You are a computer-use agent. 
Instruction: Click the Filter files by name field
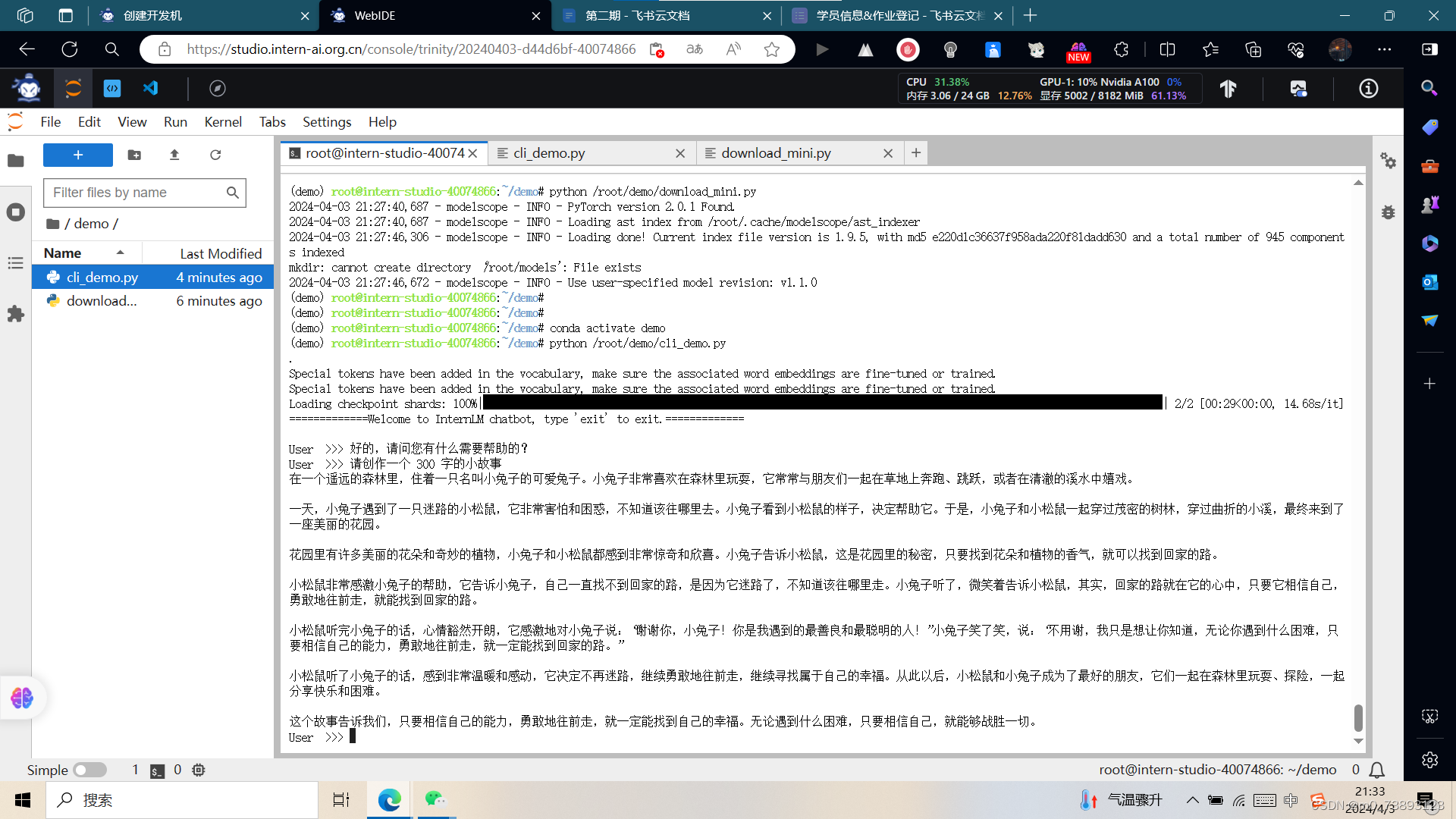click(x=136, y=193)
